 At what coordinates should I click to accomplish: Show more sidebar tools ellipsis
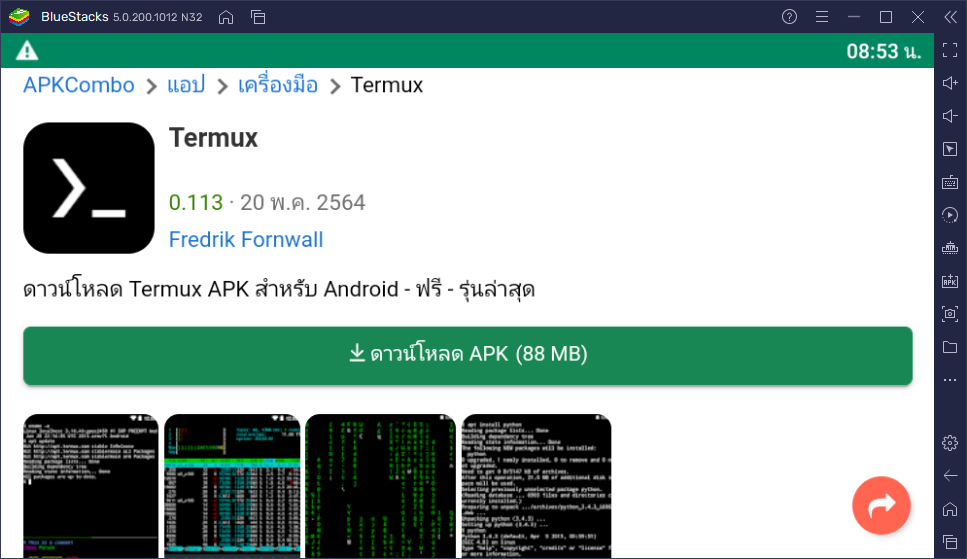950,380
